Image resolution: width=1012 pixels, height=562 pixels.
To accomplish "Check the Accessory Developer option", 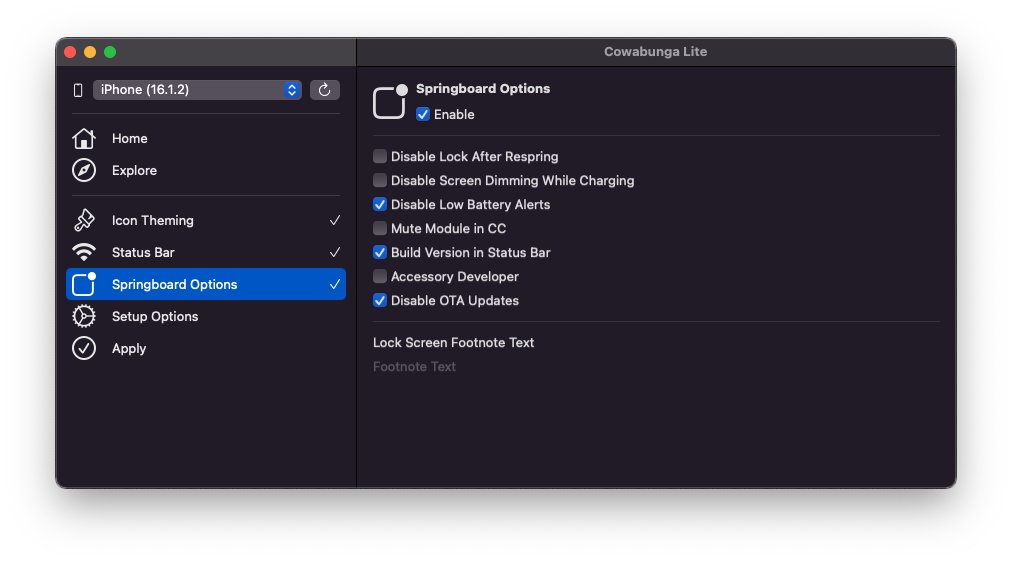I will click(380, 276).
